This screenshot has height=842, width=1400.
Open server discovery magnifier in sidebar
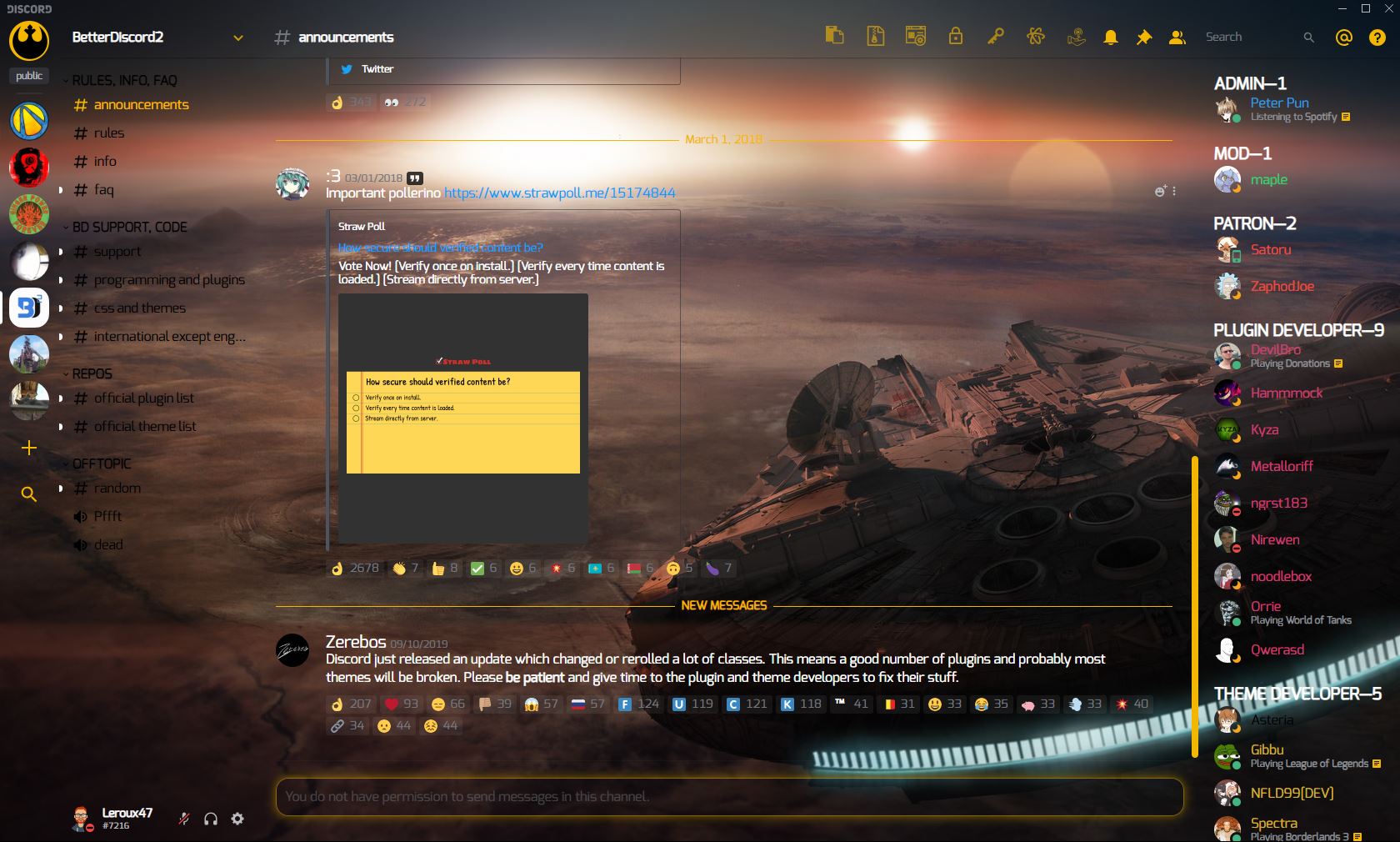29,494
